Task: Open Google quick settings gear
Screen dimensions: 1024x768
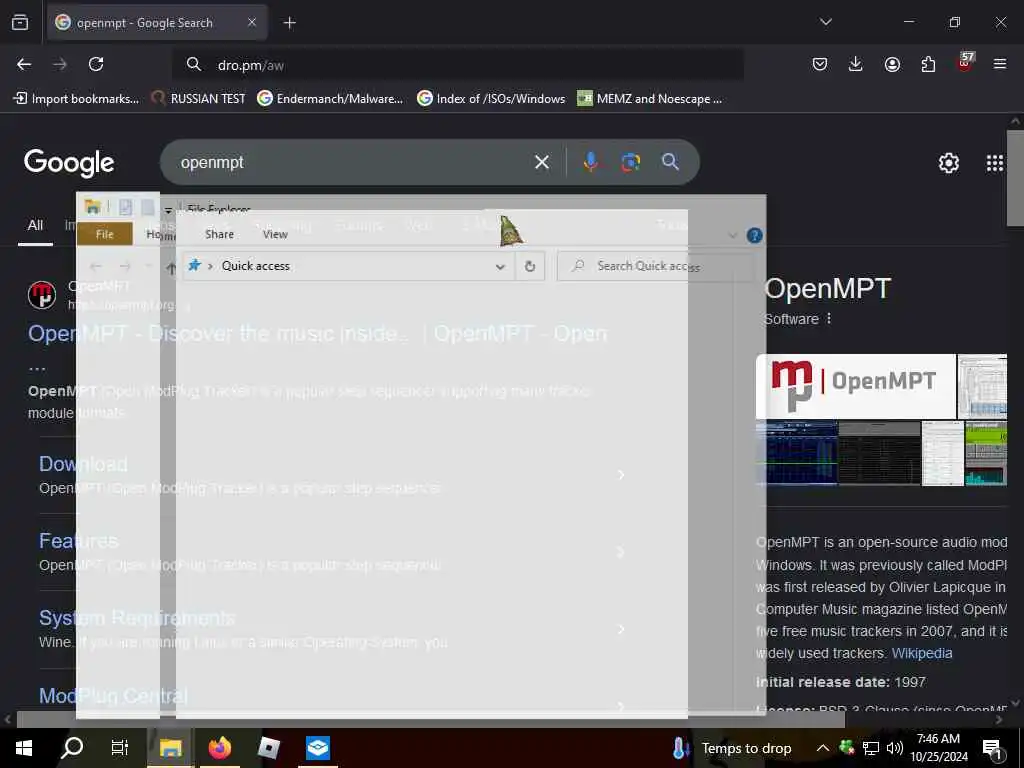Action: 948,163
